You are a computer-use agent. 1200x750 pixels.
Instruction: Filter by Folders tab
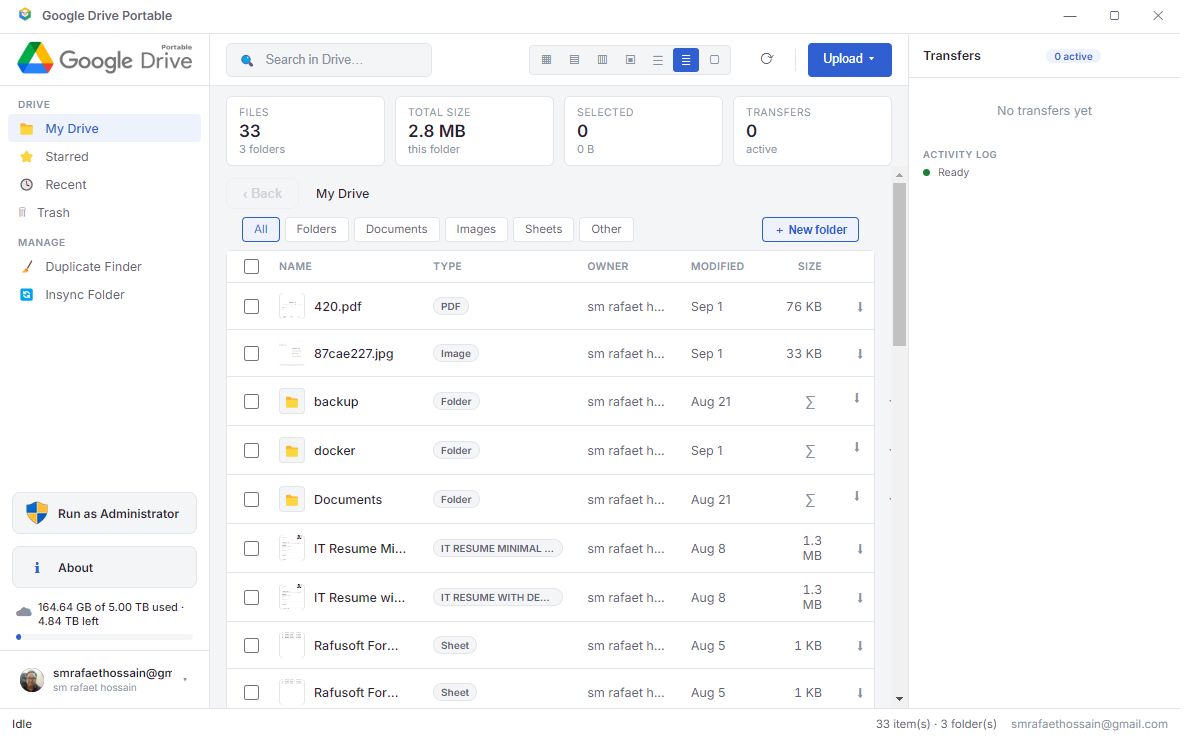pyautogui.click(x=317, y=229)
